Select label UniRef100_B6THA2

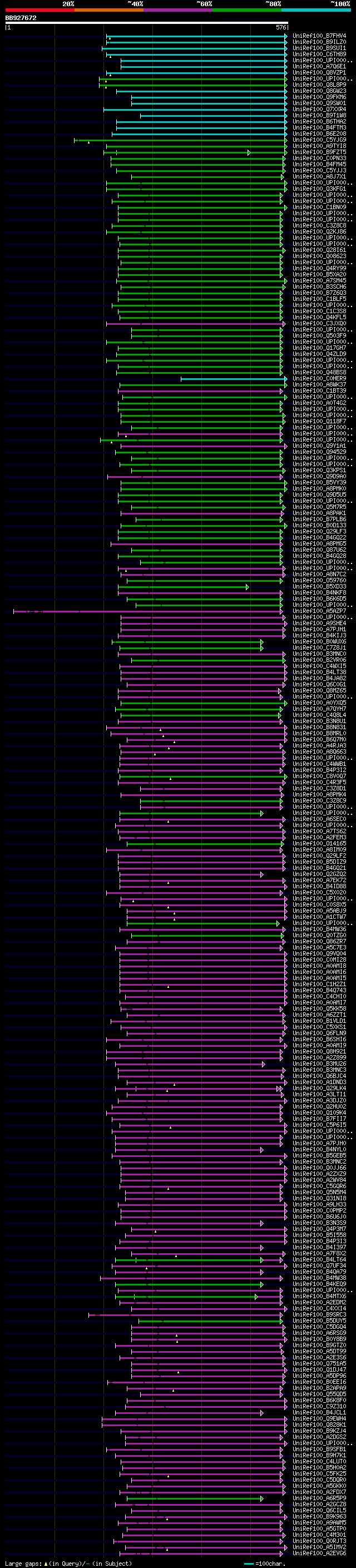pos(319,122)
